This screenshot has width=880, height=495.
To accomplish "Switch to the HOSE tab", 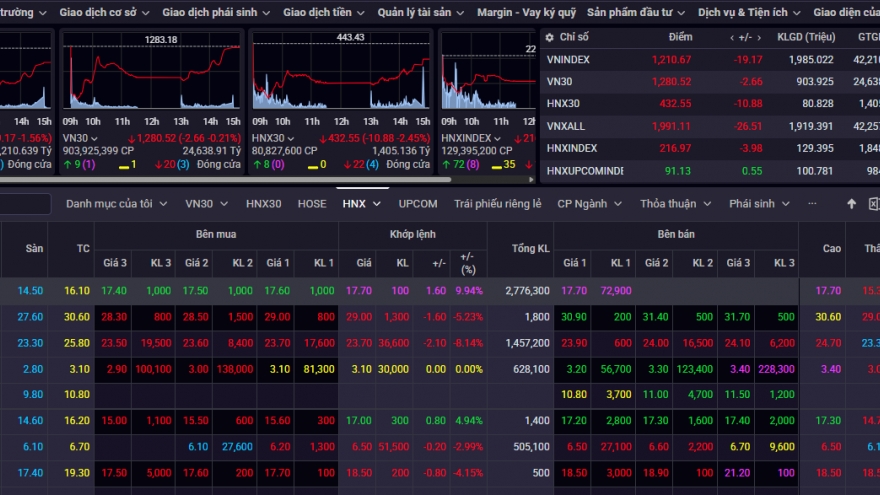I will [312, 204].
